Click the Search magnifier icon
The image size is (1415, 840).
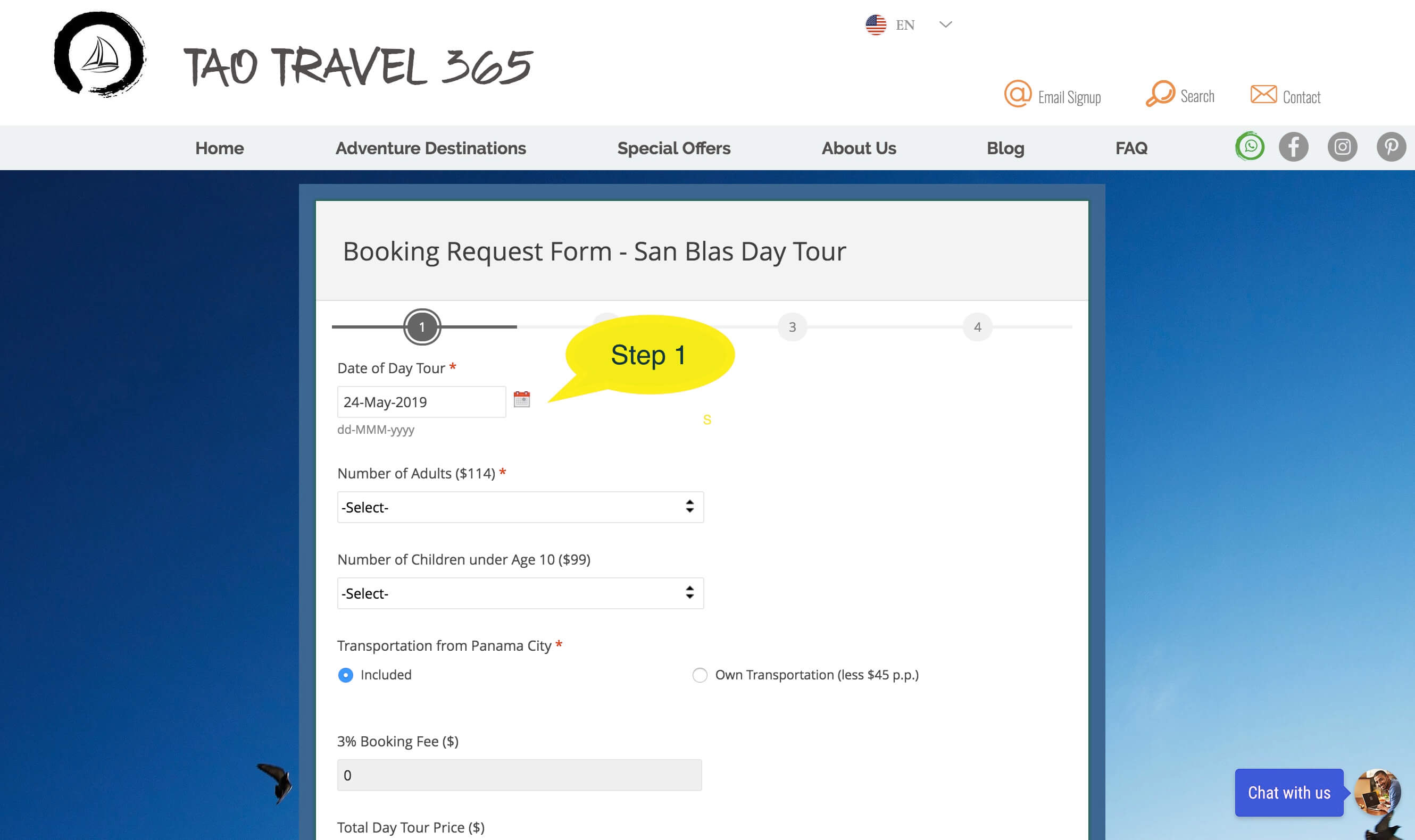tap(1160, 94)
